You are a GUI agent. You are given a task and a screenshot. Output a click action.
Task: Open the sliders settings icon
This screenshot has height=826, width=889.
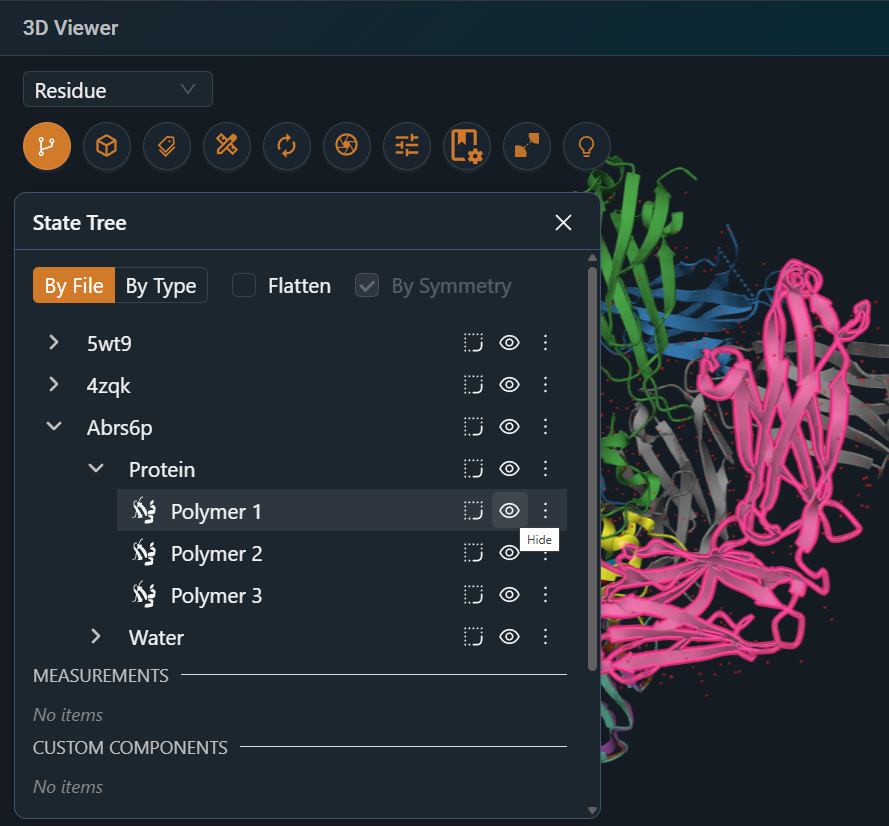pyautogui.click(x=407, y=147)
